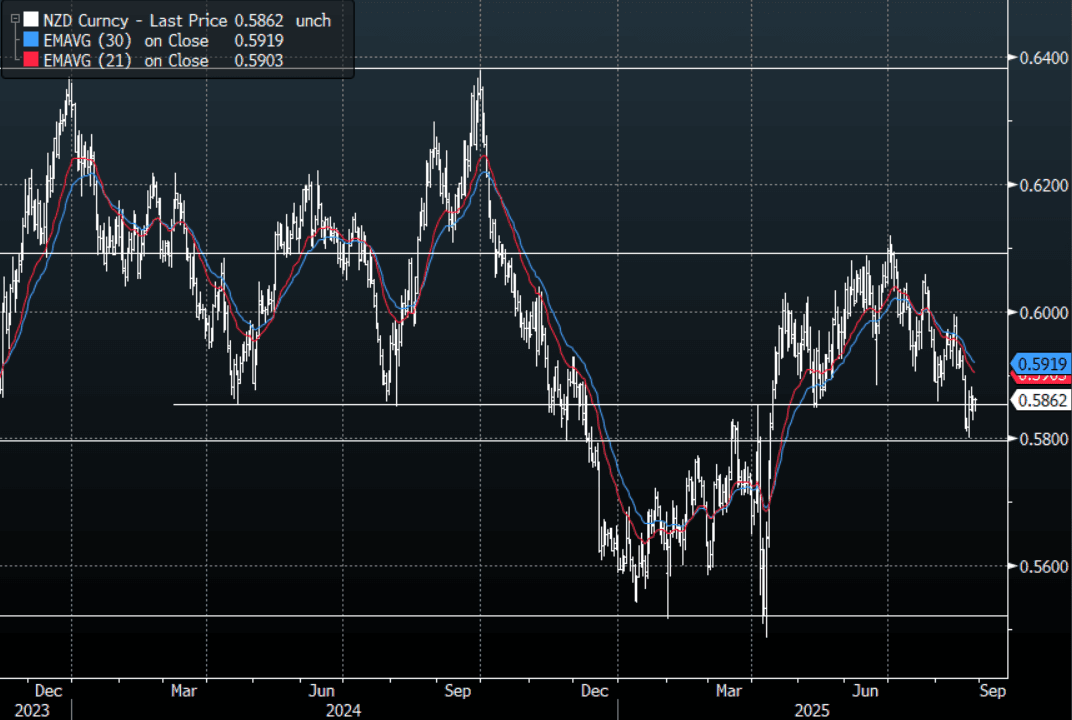Click the white NZD Curncy color swatch
Image resolution: width=1072 pixels, height=720 pixels.
pos(31,20)
